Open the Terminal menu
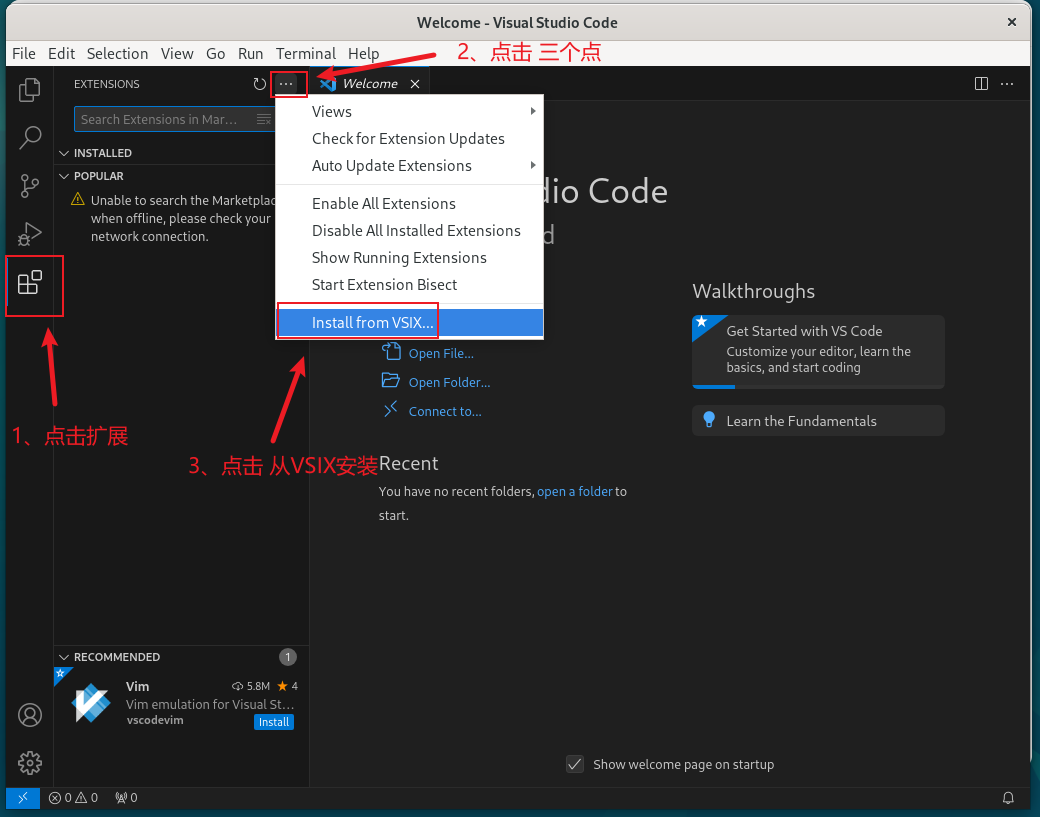This screenshot has width=1040, height=817. pyautogui.click(x=306, y=54)
